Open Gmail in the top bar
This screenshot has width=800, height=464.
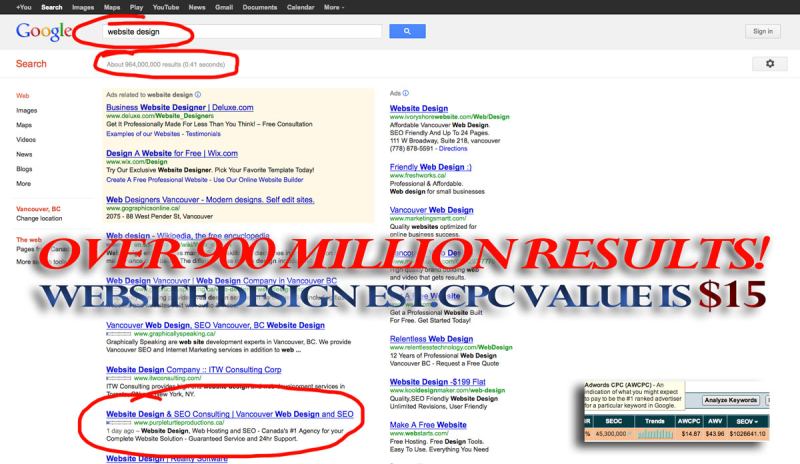coord(224,7)
